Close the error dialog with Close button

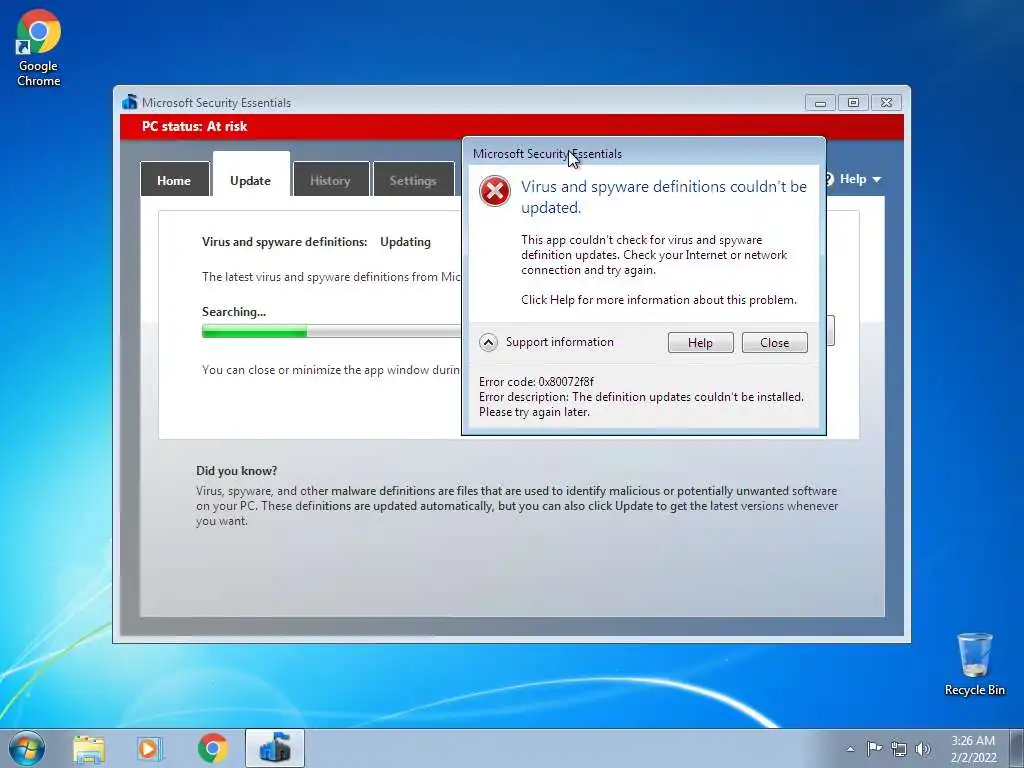775,343
